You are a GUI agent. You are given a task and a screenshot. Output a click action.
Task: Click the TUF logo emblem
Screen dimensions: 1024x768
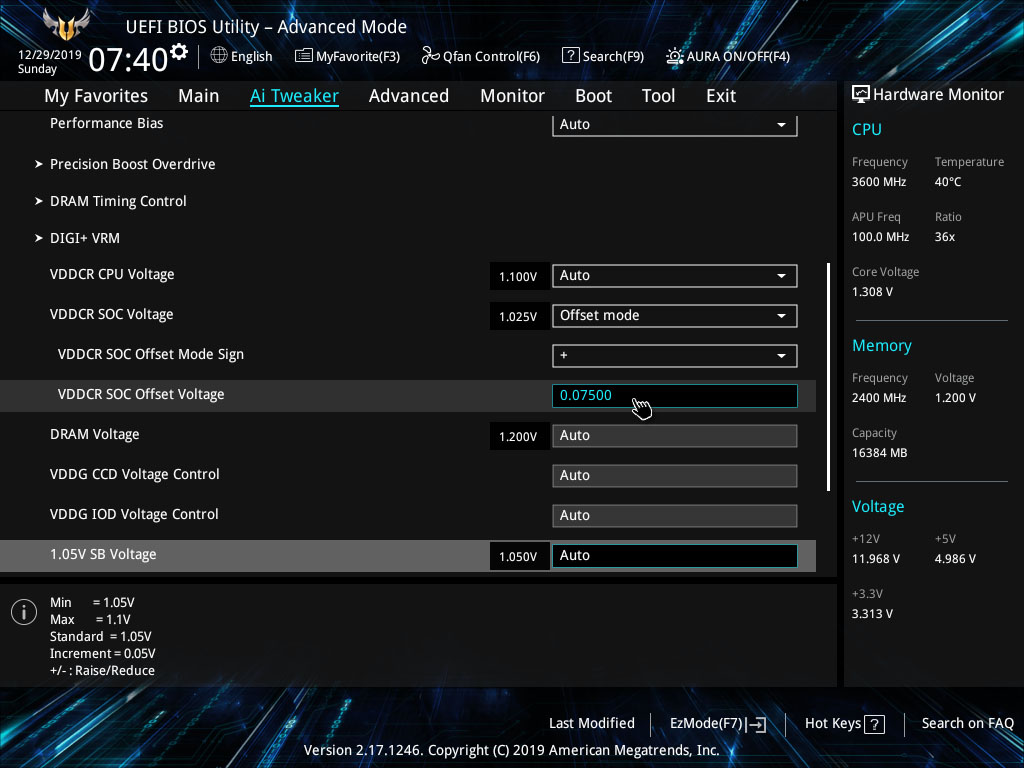(x=66, y=25)
